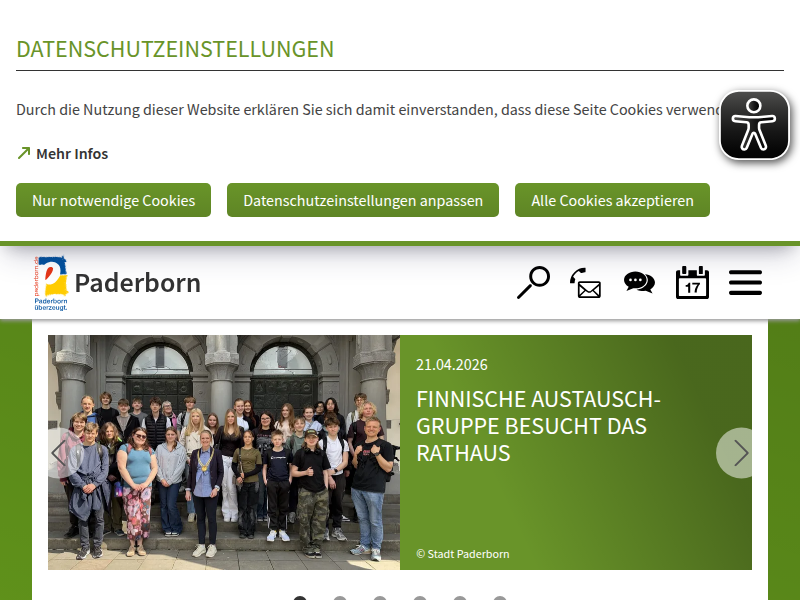Select the third carousel indicator dot
The image size is (800, 600).
point(380,598)
